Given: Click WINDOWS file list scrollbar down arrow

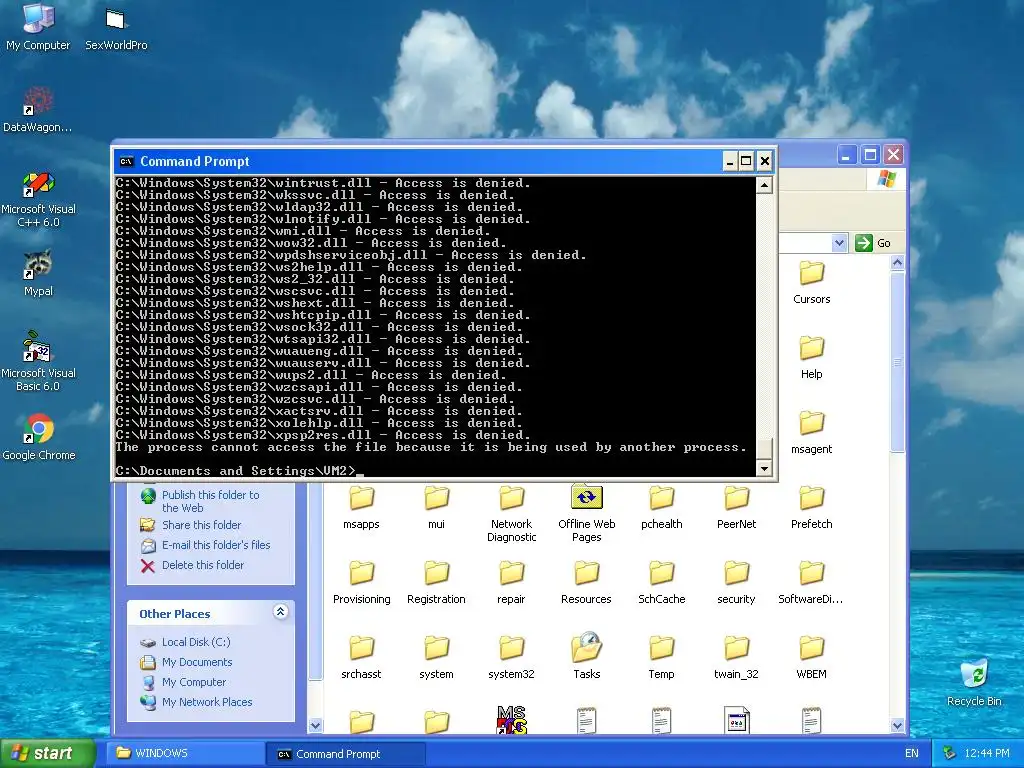Looking at the screenshot, I should coord(897,726).
